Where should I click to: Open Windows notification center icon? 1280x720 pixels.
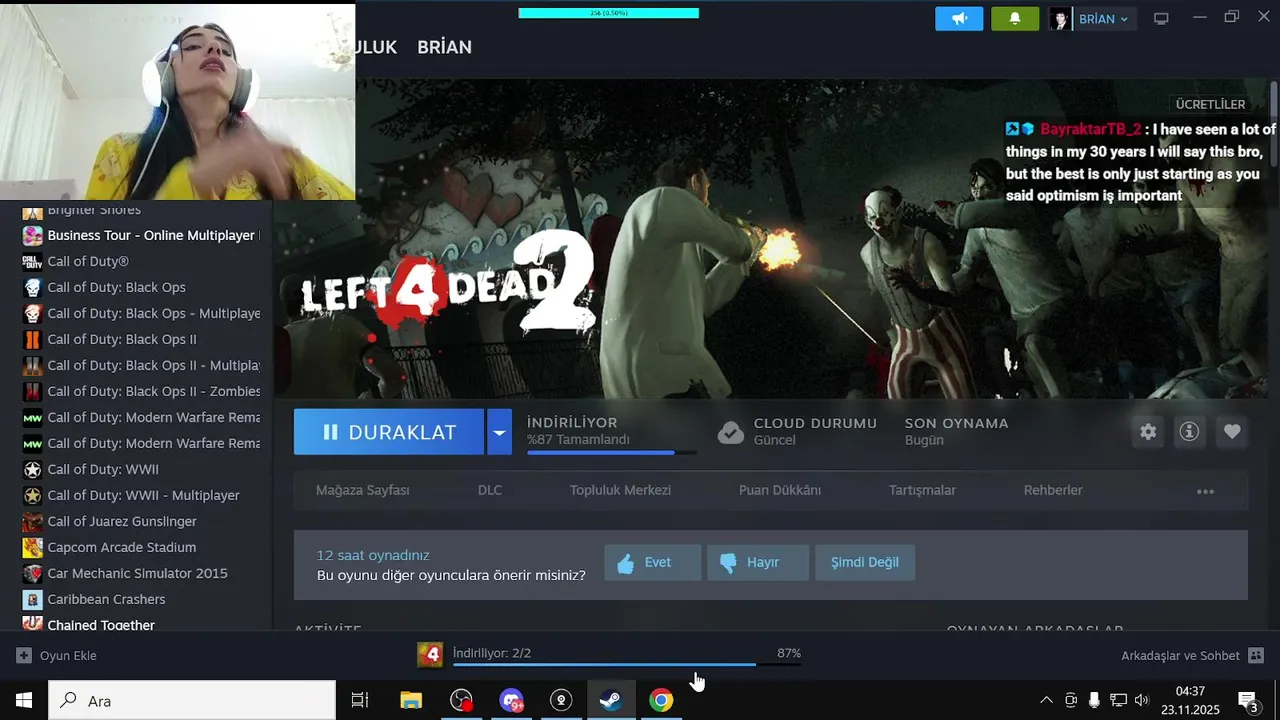pyautogui.click(x=1248, y=700)
